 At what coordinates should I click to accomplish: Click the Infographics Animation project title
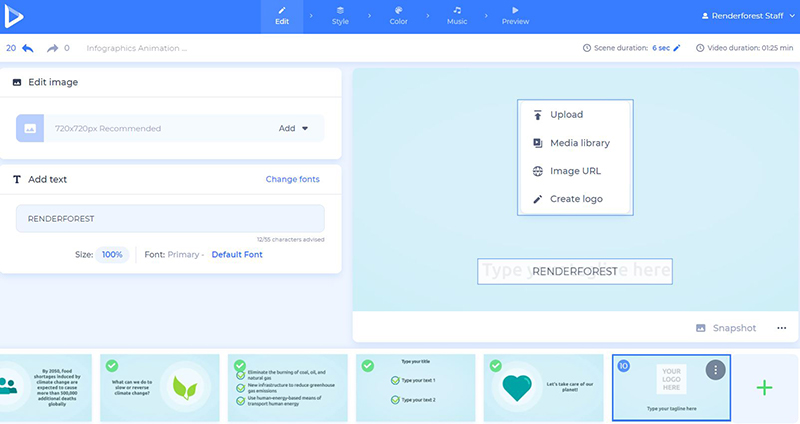tap(137, 48)
